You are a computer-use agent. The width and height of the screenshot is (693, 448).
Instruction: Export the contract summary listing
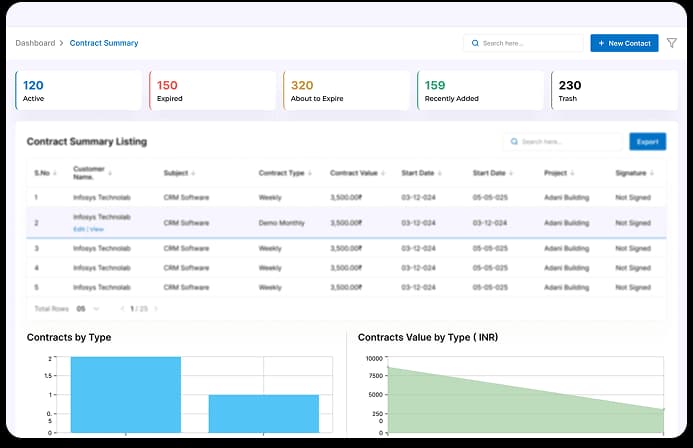pos(647,142)
